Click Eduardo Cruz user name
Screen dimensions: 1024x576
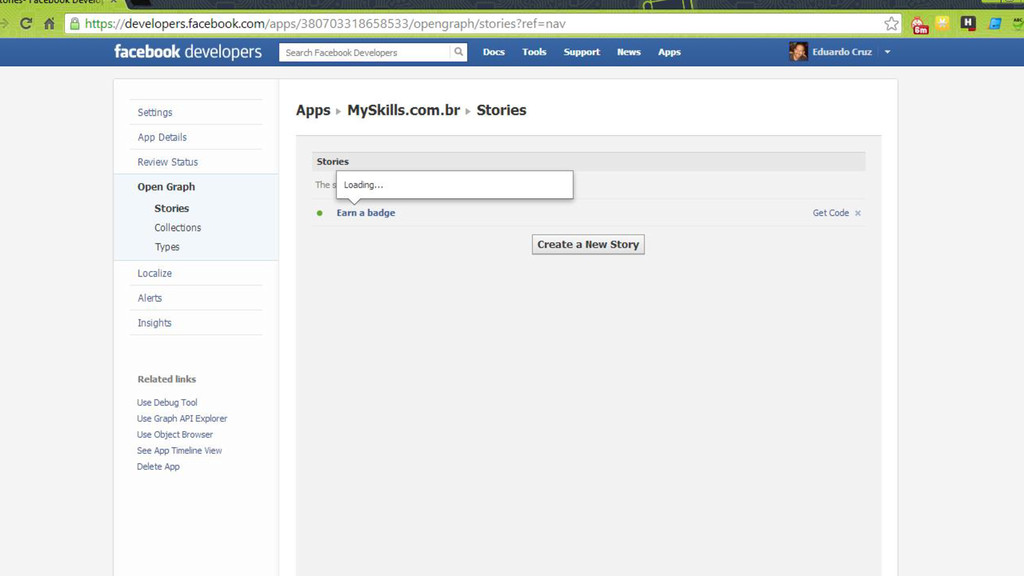coord(842,52)
